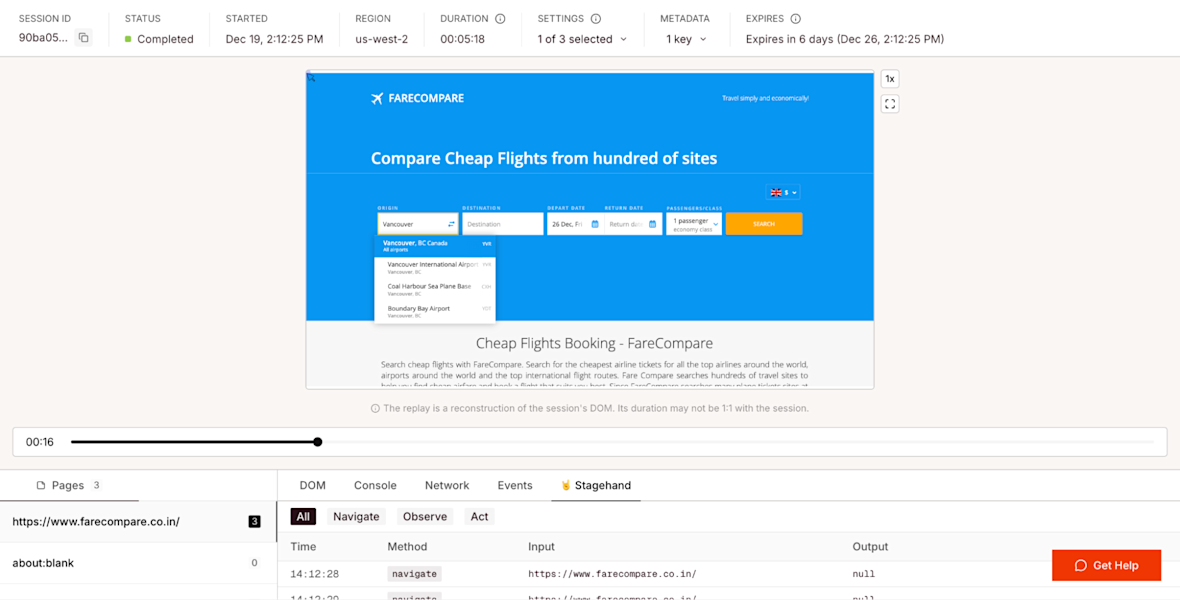This screenshot has width=1180, height=600.
Task: Swap origin and destination arrows icon
Action: click(452, 224)
